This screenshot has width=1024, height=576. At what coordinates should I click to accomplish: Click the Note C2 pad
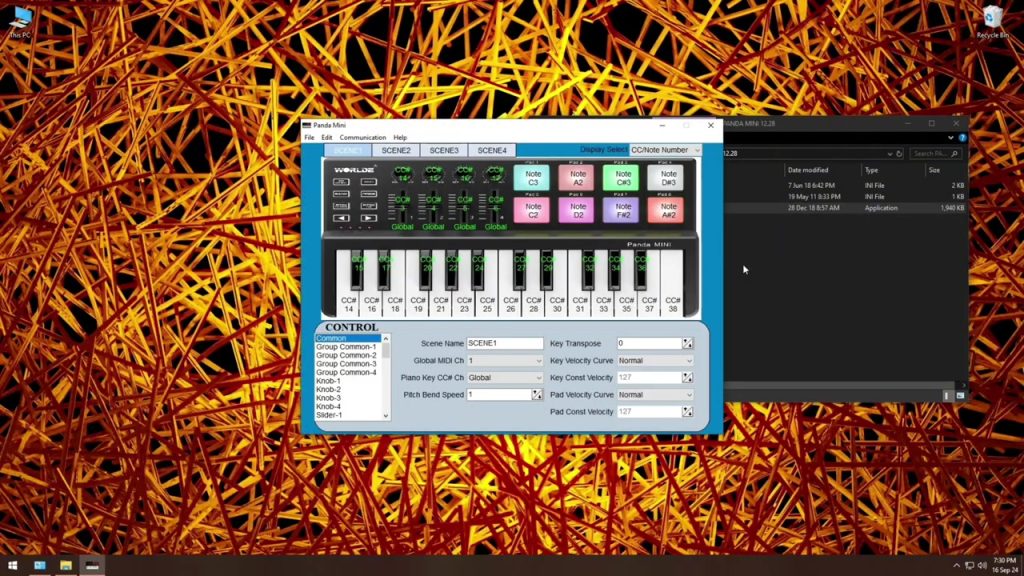[532, 210]
